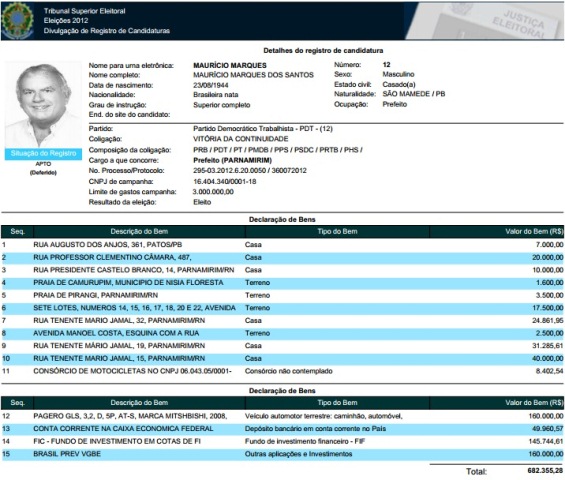The height and width of the screenshot is (480, 565).
Task: Click total amount '682.355,28'
Action: 546,471
